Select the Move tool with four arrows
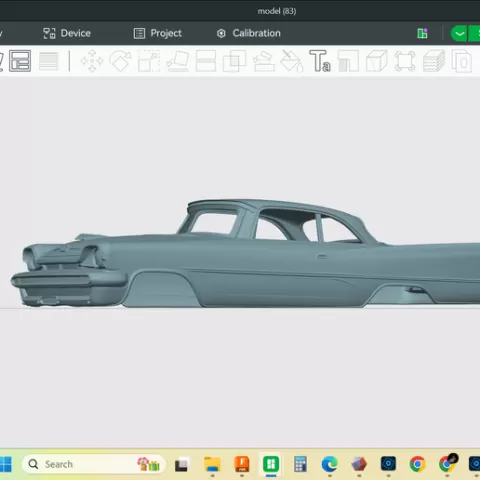Image resolution: width=480 pixels, height=480 pixels. click(x=92, y=61)
